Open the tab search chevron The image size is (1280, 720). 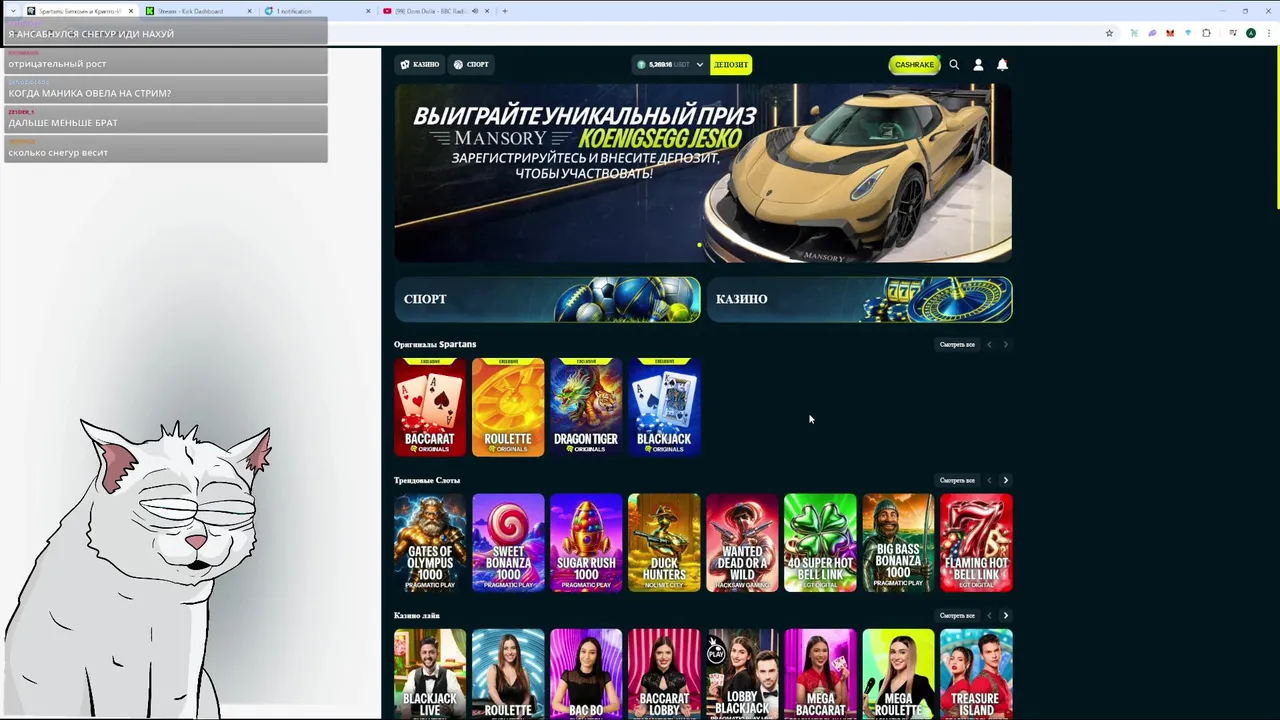12,11
